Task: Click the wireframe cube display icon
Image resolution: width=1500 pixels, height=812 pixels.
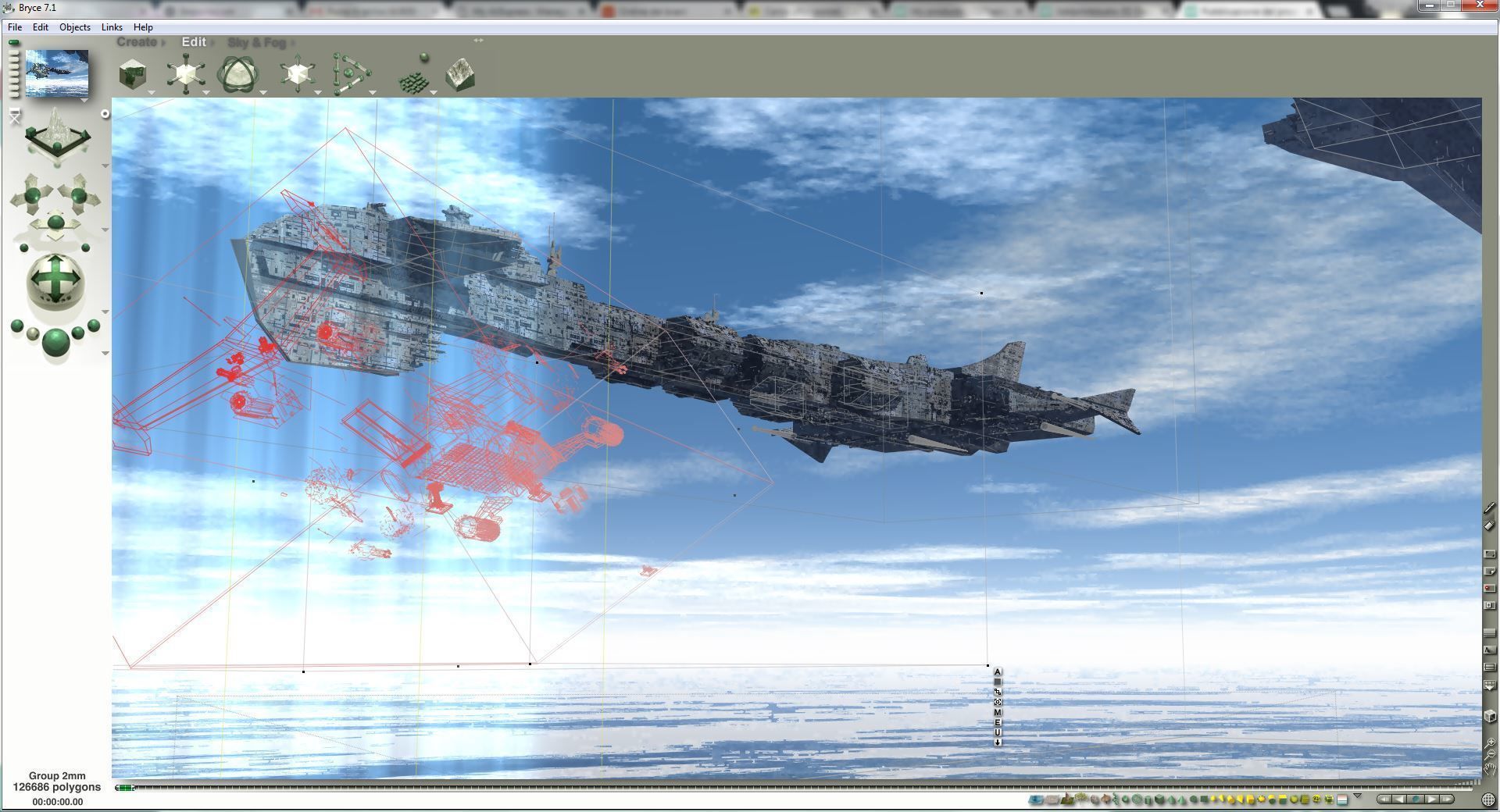Action: (x=1490, y=717)
